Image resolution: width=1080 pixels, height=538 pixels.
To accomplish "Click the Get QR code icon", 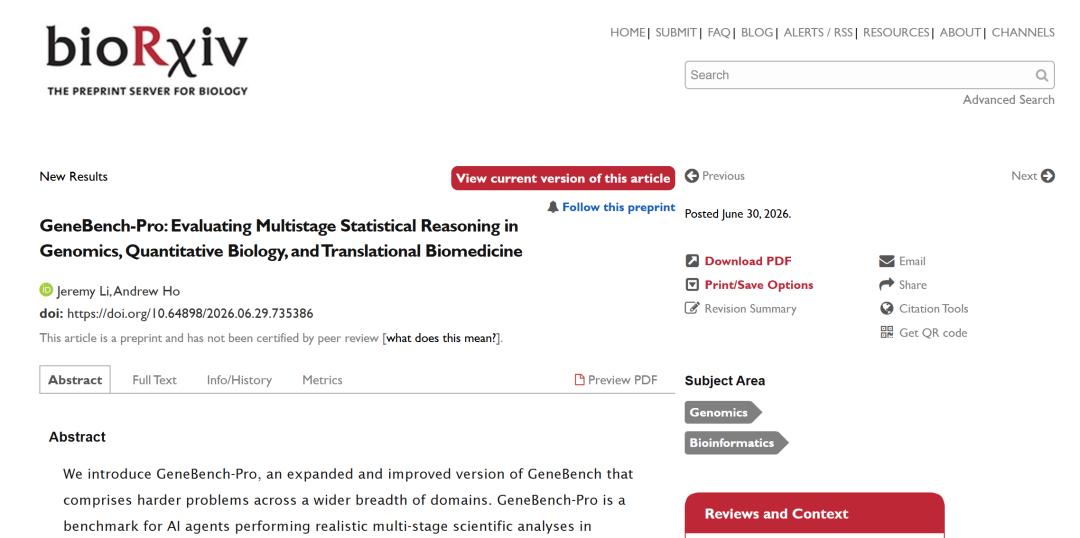I will tap(886, 332).
